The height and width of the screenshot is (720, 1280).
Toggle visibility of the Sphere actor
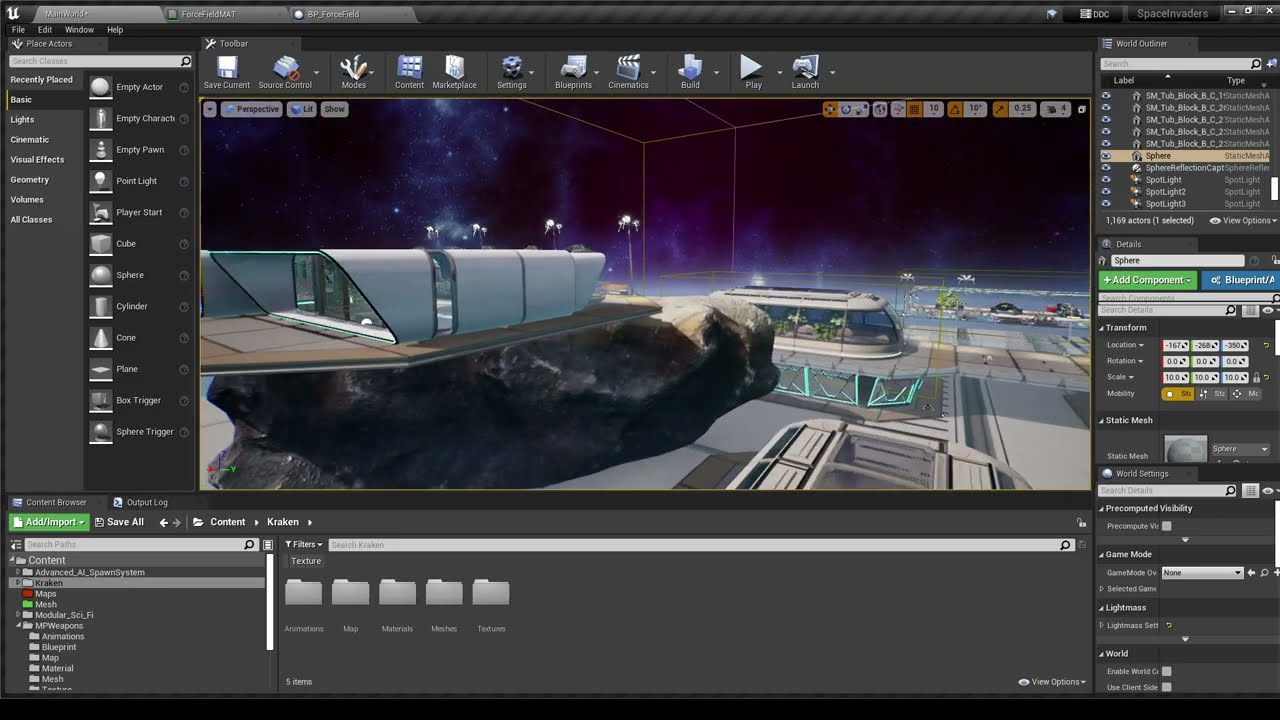[x=1106, y=156]
